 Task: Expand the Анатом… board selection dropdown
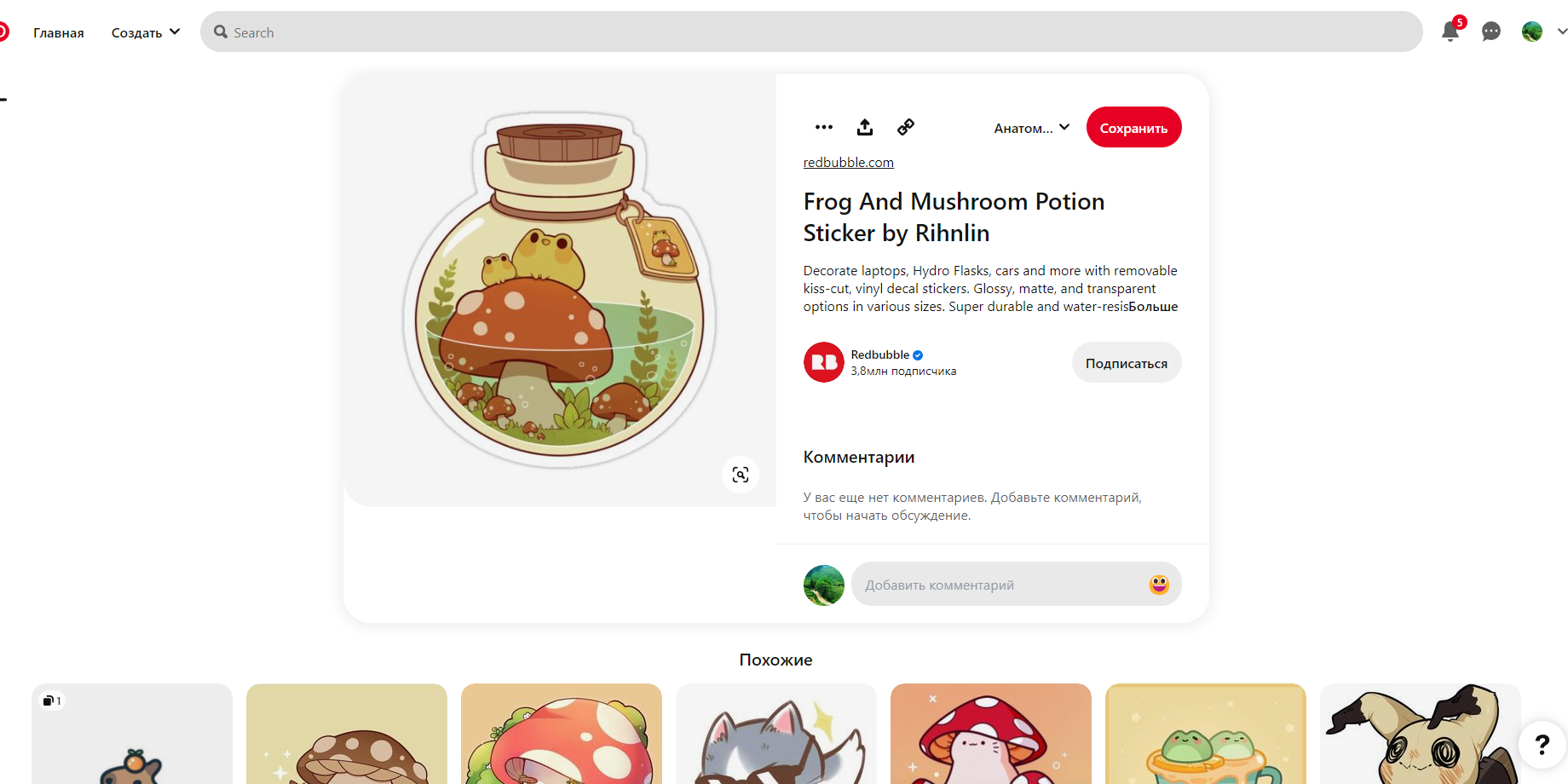1031,128
